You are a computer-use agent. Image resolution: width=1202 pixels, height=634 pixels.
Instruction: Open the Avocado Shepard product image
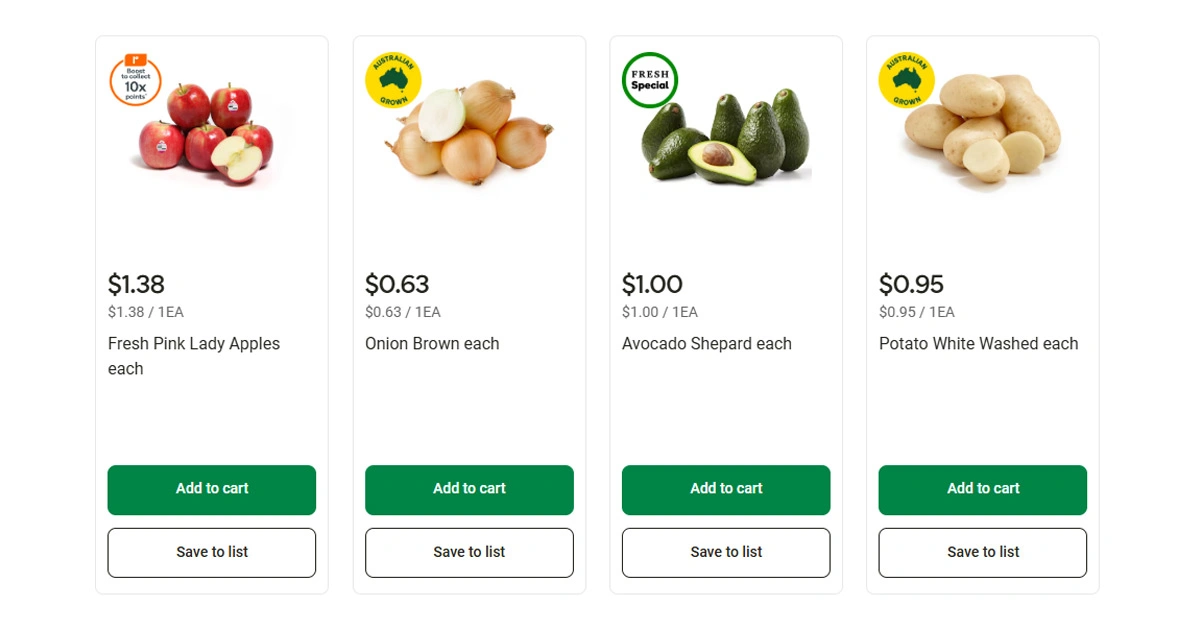point(727,140)
